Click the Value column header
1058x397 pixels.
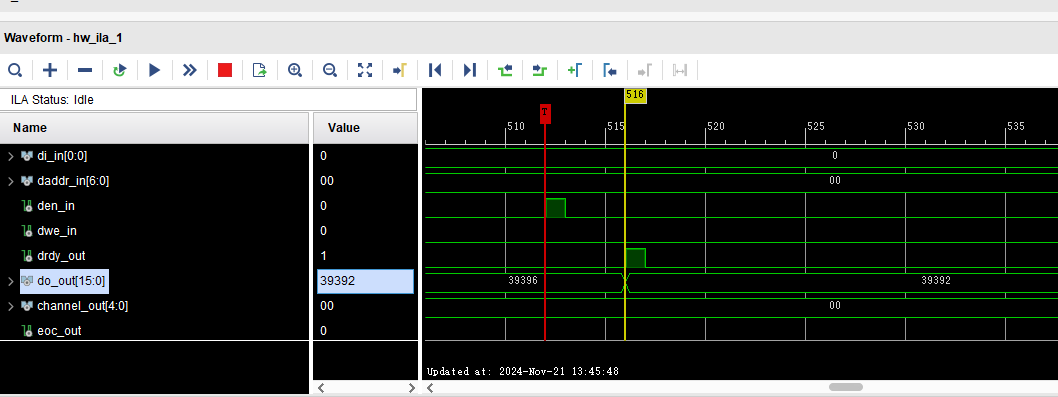365,128
